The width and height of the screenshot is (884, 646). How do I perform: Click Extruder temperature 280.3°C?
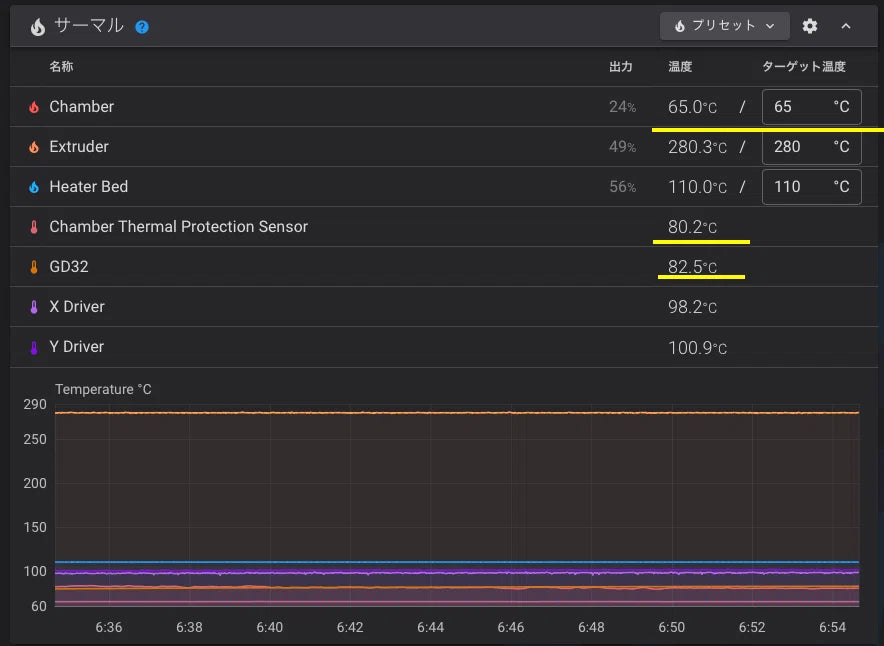coord(697,147)
